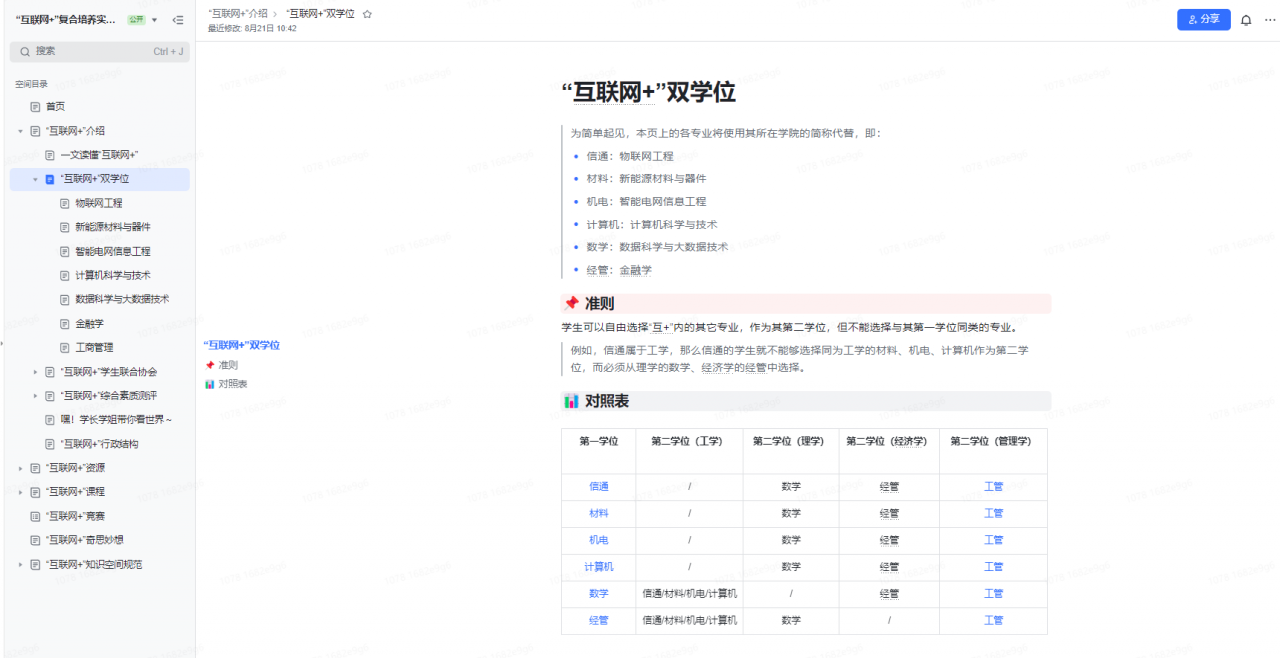The height and width of the screenshot is (658, 1280).
Task: Open the workspace title dropdown arrow
Action: (x=154, y=20)
